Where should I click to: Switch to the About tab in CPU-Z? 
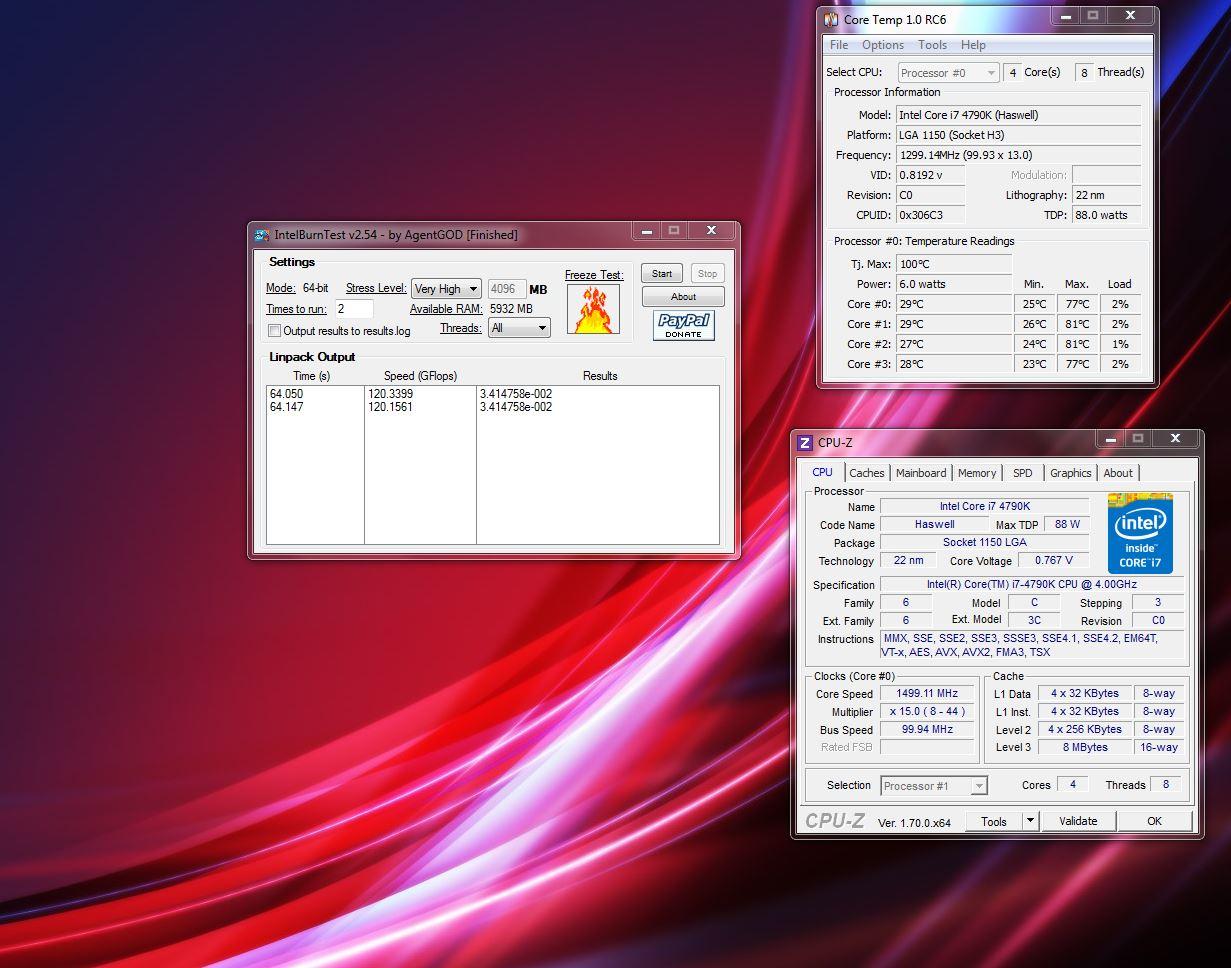tap(1118, 473)
